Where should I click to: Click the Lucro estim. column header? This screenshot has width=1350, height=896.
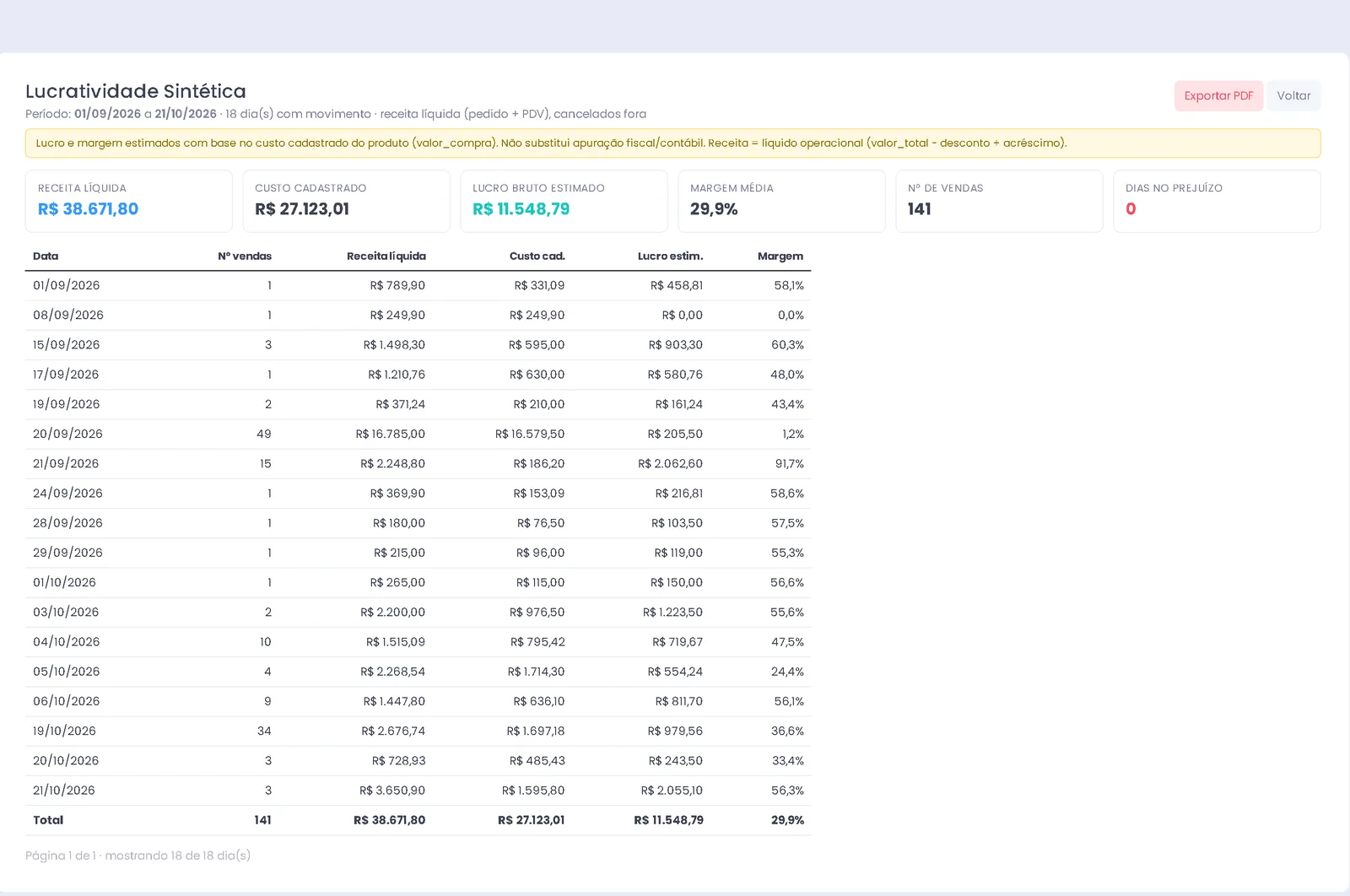click(x=671, y=256)
